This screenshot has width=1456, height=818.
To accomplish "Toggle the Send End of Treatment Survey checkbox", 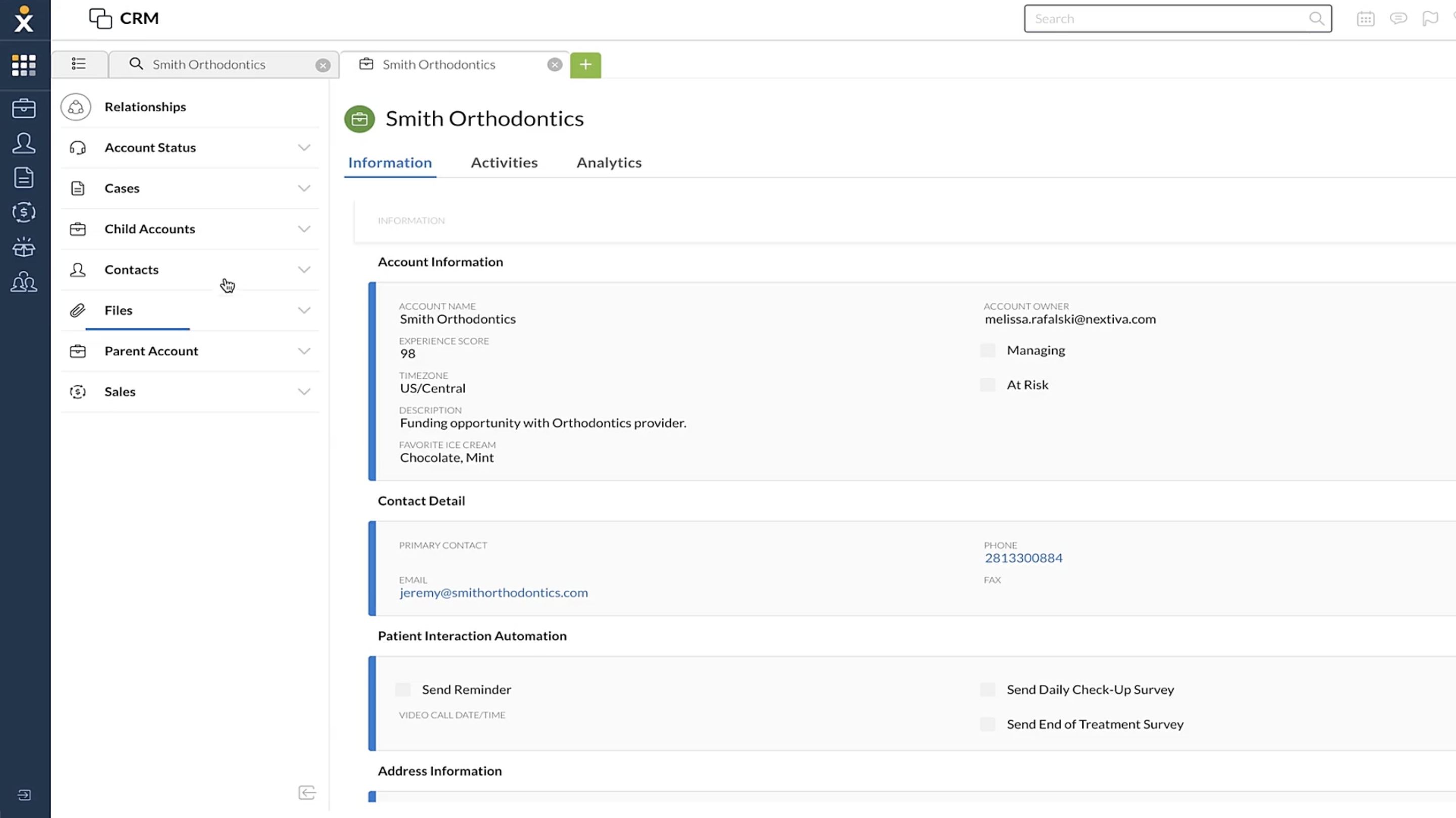I will (x=989, y=723).
